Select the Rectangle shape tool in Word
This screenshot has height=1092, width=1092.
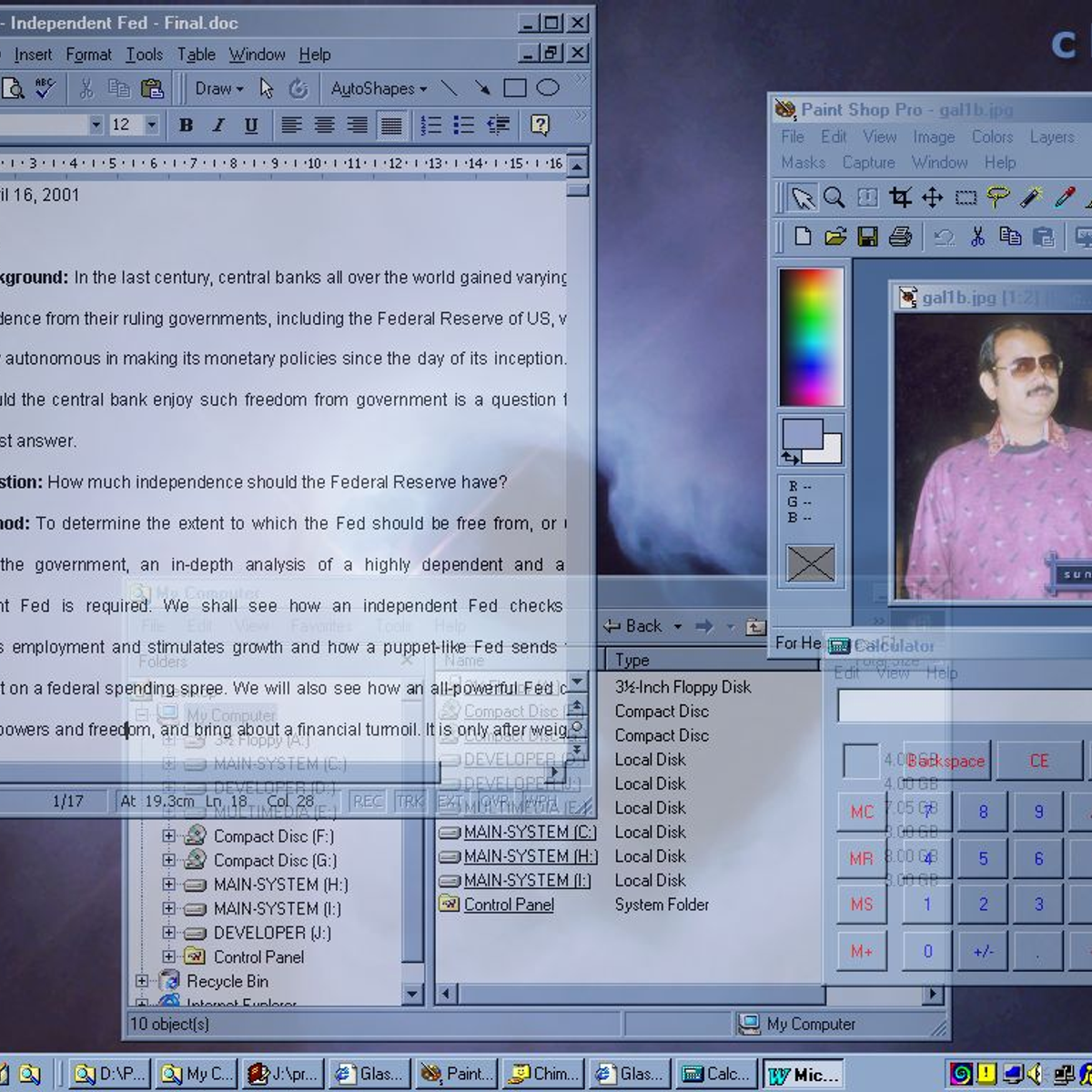(x=515, y=88)
